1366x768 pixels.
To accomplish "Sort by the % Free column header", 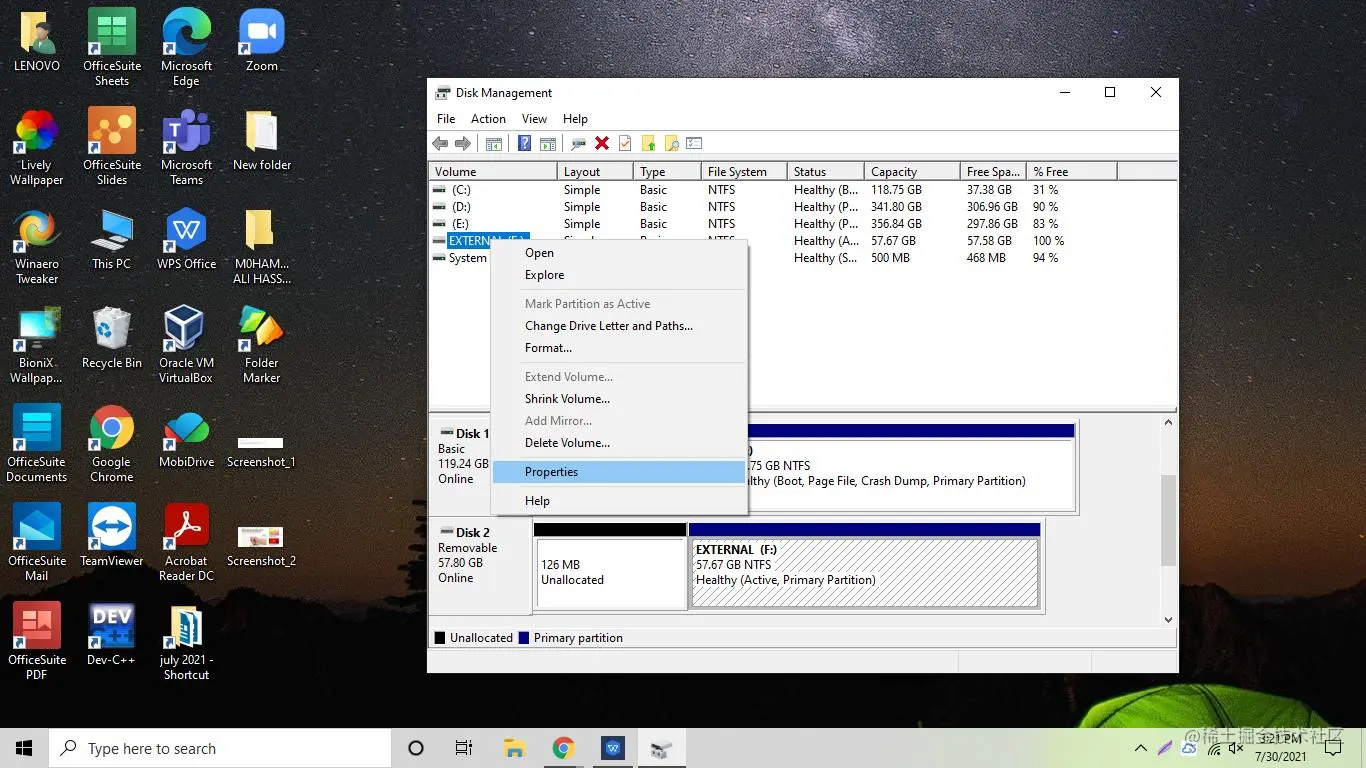I will click(1073, 172).
